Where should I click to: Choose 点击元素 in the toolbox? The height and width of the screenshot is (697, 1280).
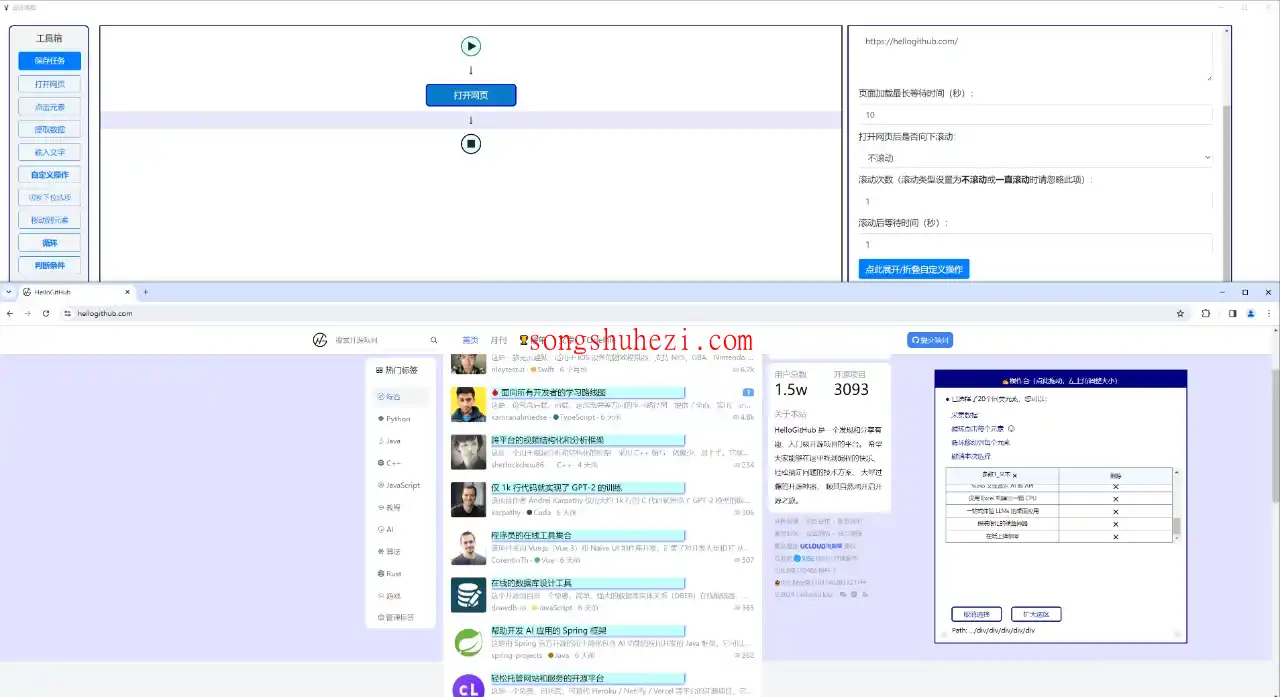point(49,107)
